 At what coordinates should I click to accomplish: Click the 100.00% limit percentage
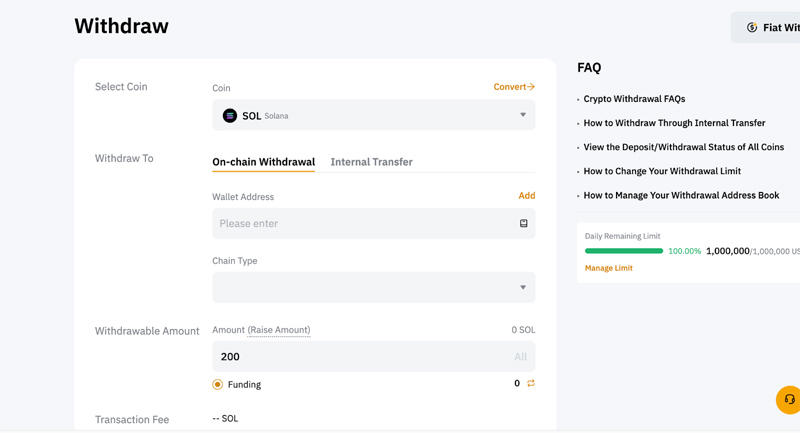pos(684,251)
